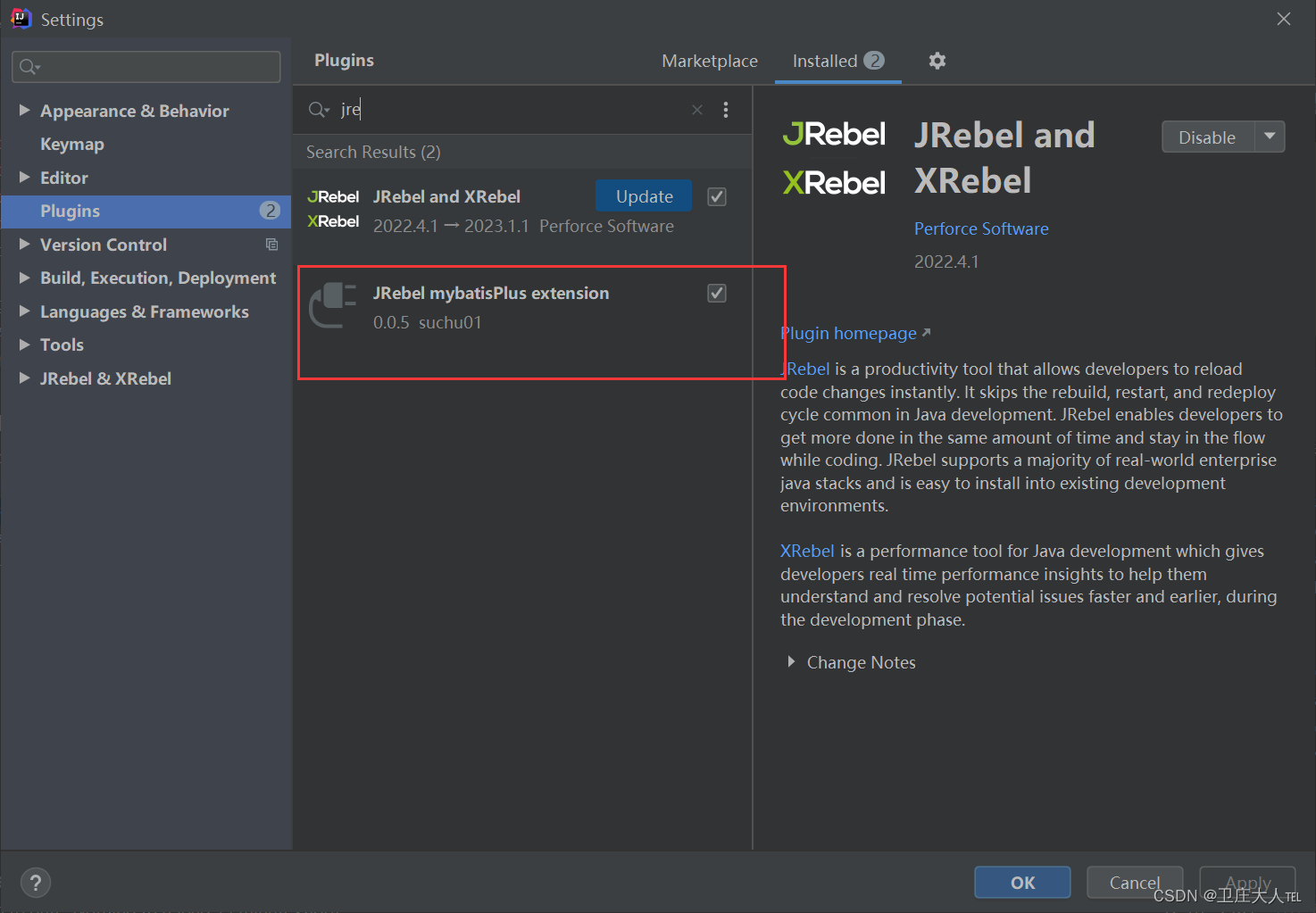
Task: Click the version 2022.4.1 text in details
Action: 946,261
